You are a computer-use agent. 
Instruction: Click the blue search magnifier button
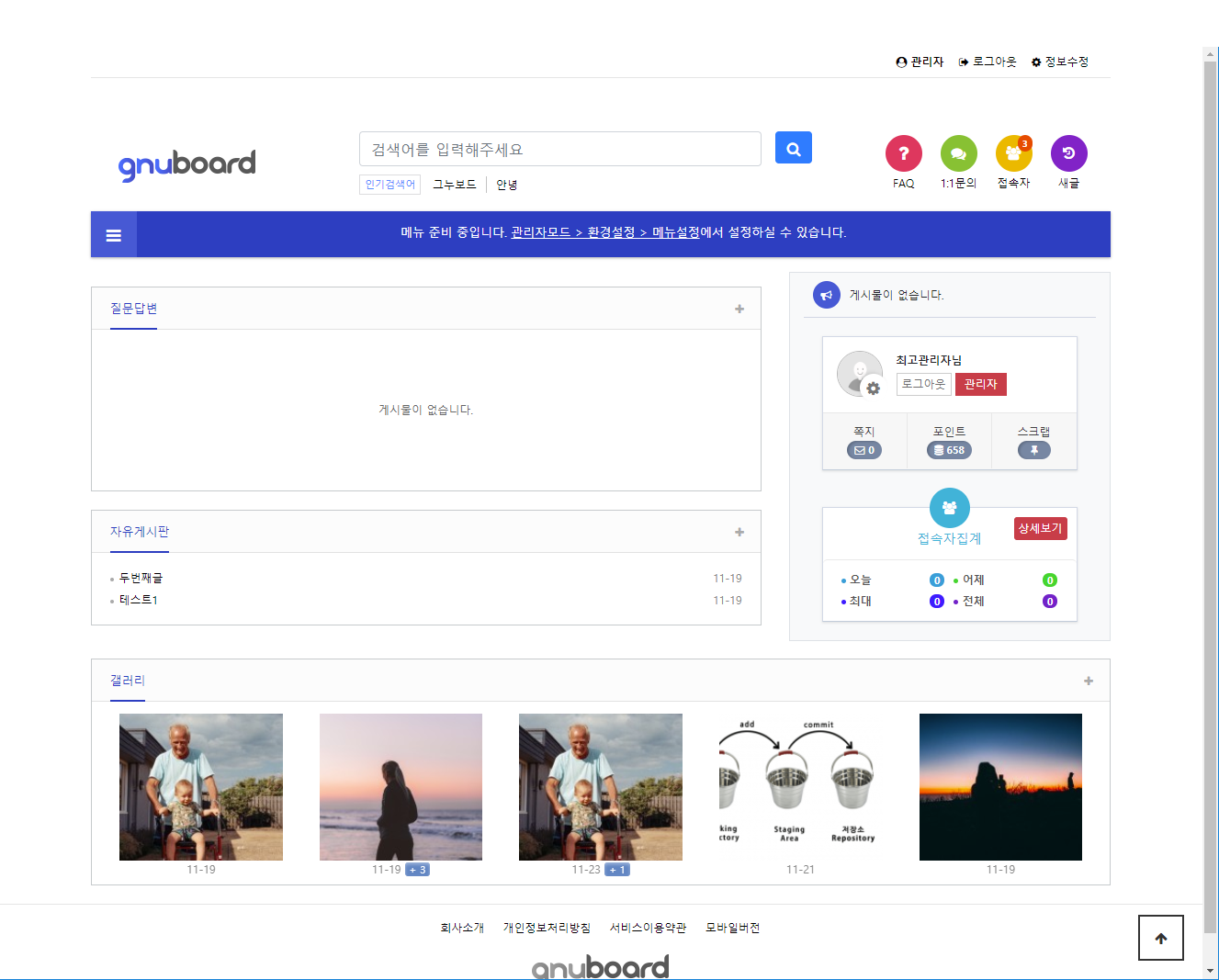click(793, 148)
